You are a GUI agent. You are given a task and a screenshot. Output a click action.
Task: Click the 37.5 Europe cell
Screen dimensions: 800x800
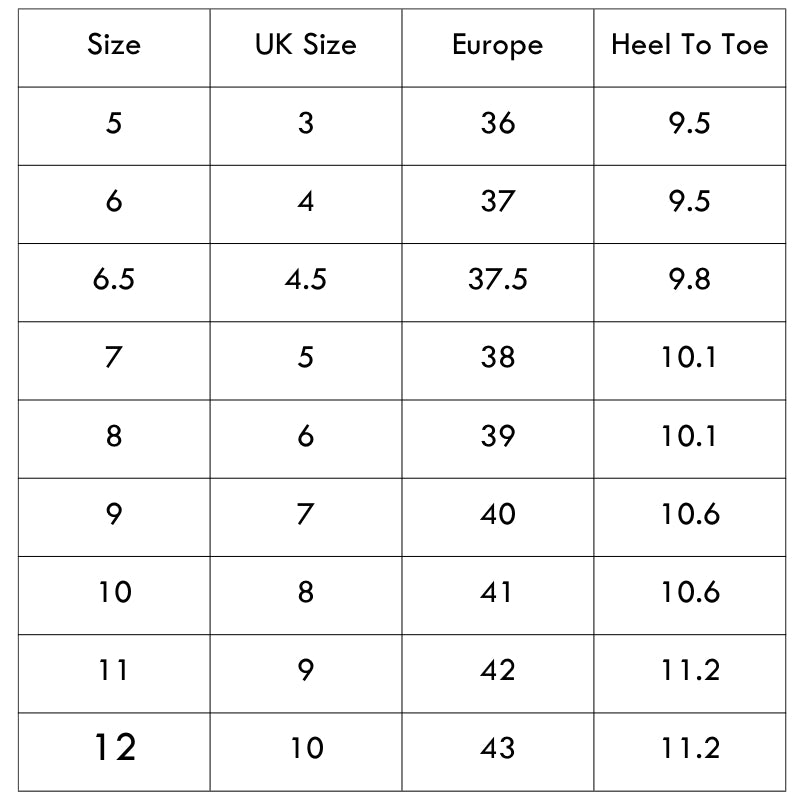(497, 279)
